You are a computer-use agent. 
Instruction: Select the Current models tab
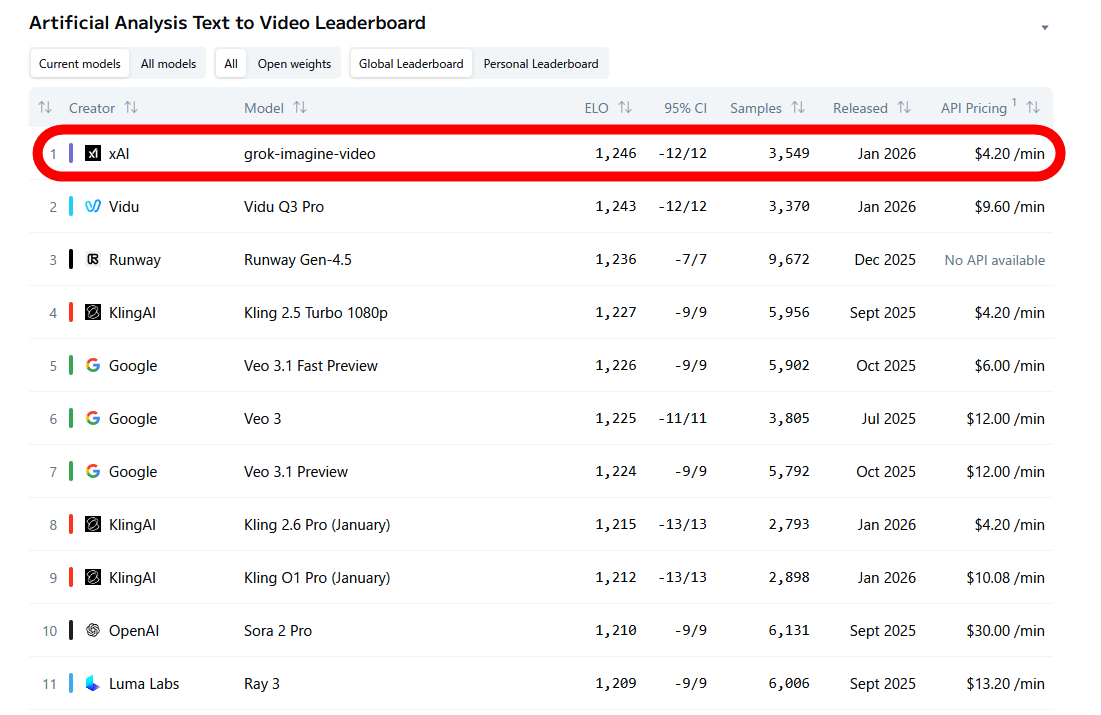(80, 64)
